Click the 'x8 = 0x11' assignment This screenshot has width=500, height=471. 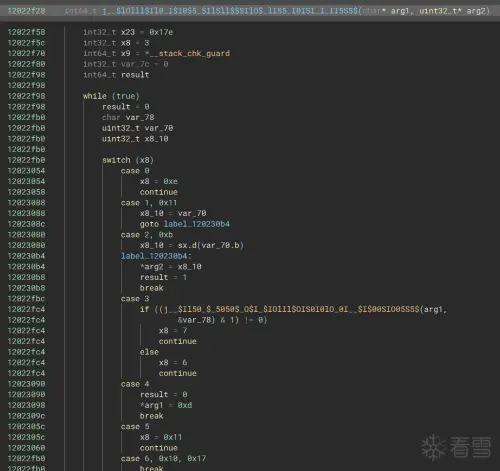pos(161,437)
